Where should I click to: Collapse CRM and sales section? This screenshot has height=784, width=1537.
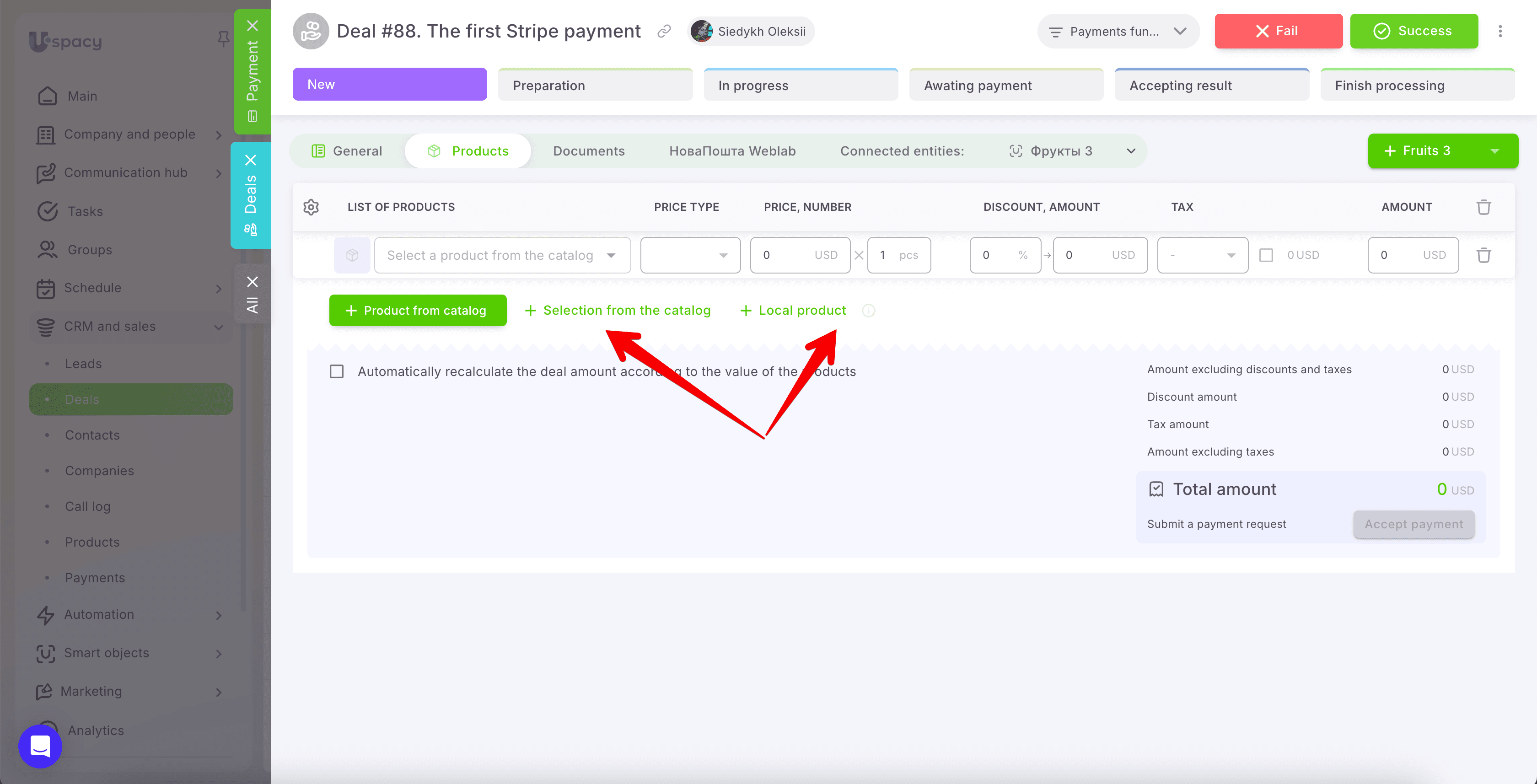[218, 327]
